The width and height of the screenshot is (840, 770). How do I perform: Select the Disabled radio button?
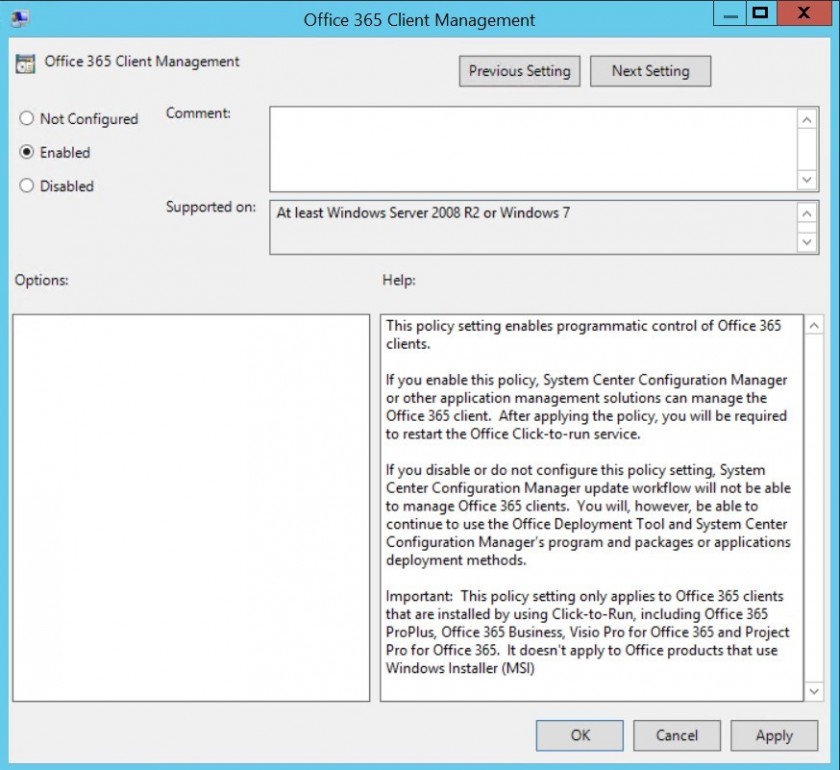(x=26, y=186)
